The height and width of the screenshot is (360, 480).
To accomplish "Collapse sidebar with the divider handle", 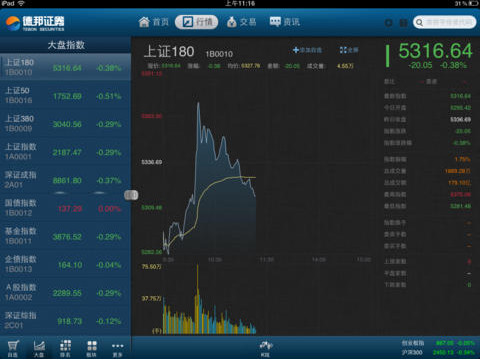I will tap(131, 195).
